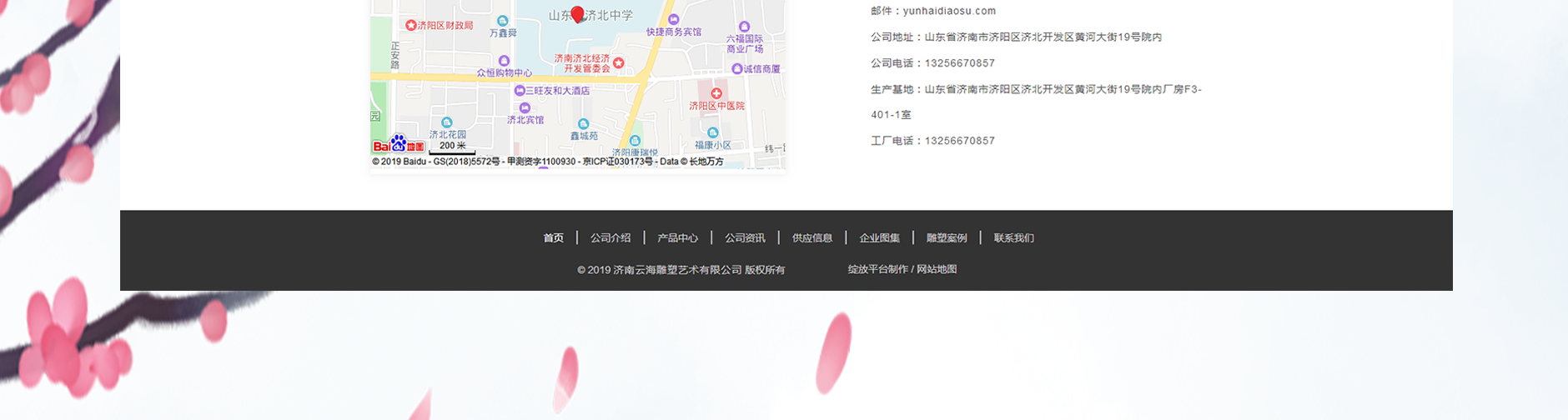Select 公司资讯 footer menu item

pyautogui.click(x=745, y=238)
